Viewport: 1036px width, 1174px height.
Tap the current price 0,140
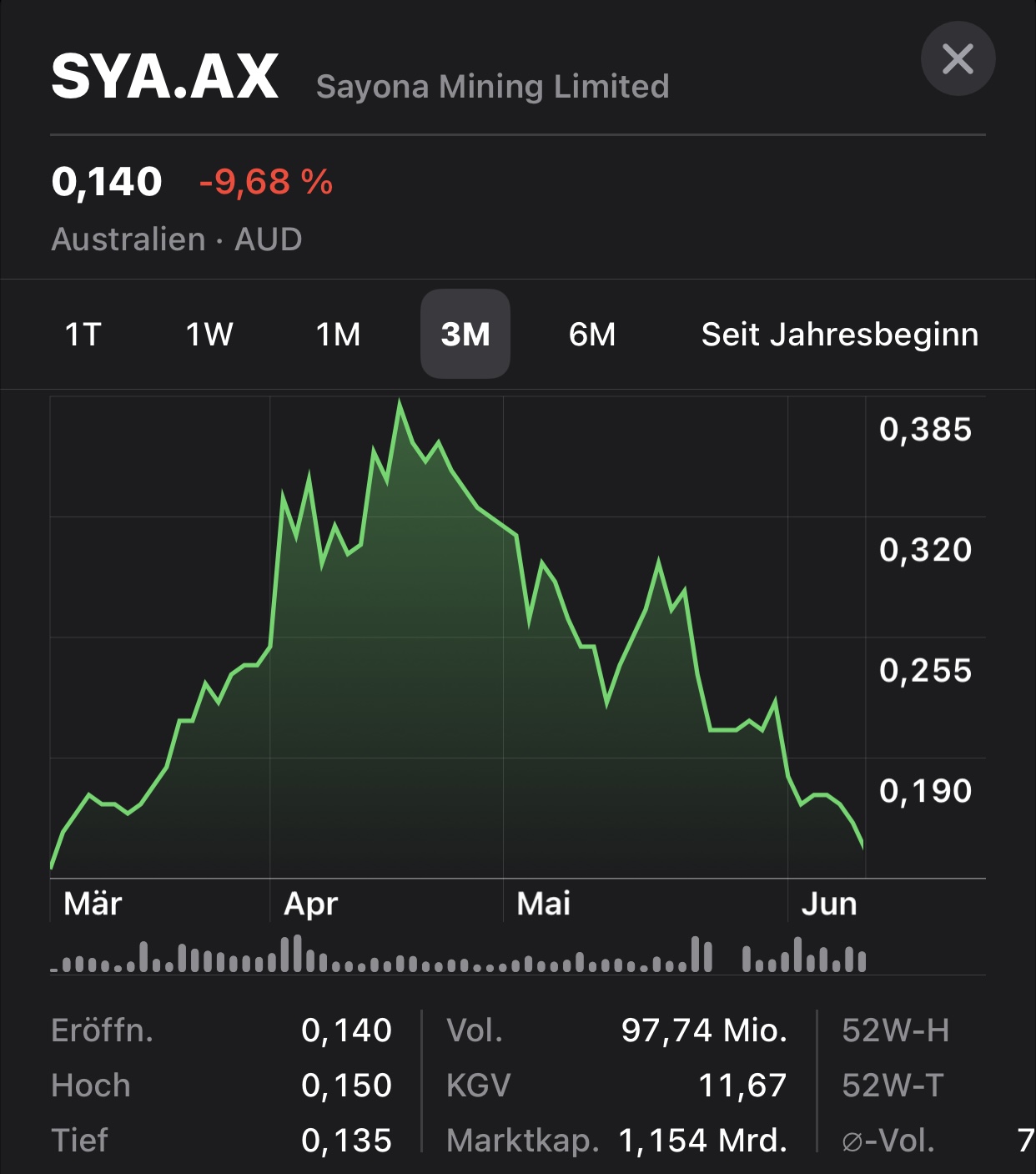click(x=107, y=182)
